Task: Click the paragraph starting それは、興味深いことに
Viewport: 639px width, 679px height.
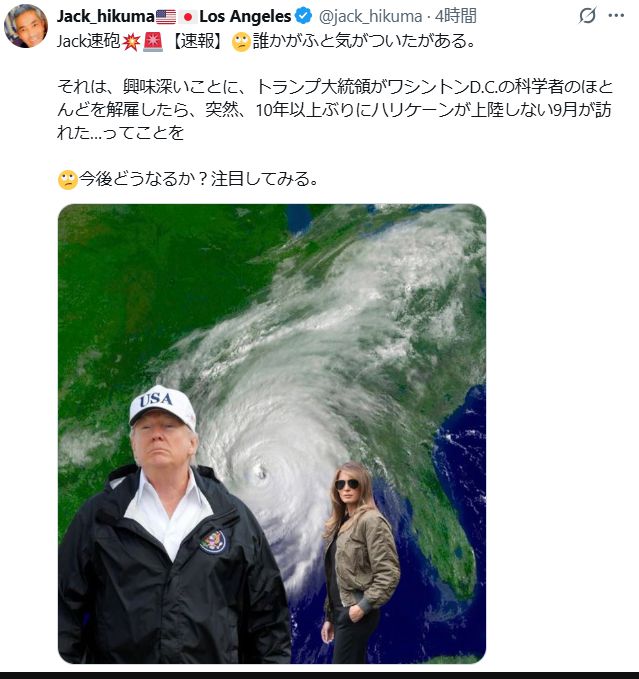Action: pyautogui.click(x=335, y=110)
